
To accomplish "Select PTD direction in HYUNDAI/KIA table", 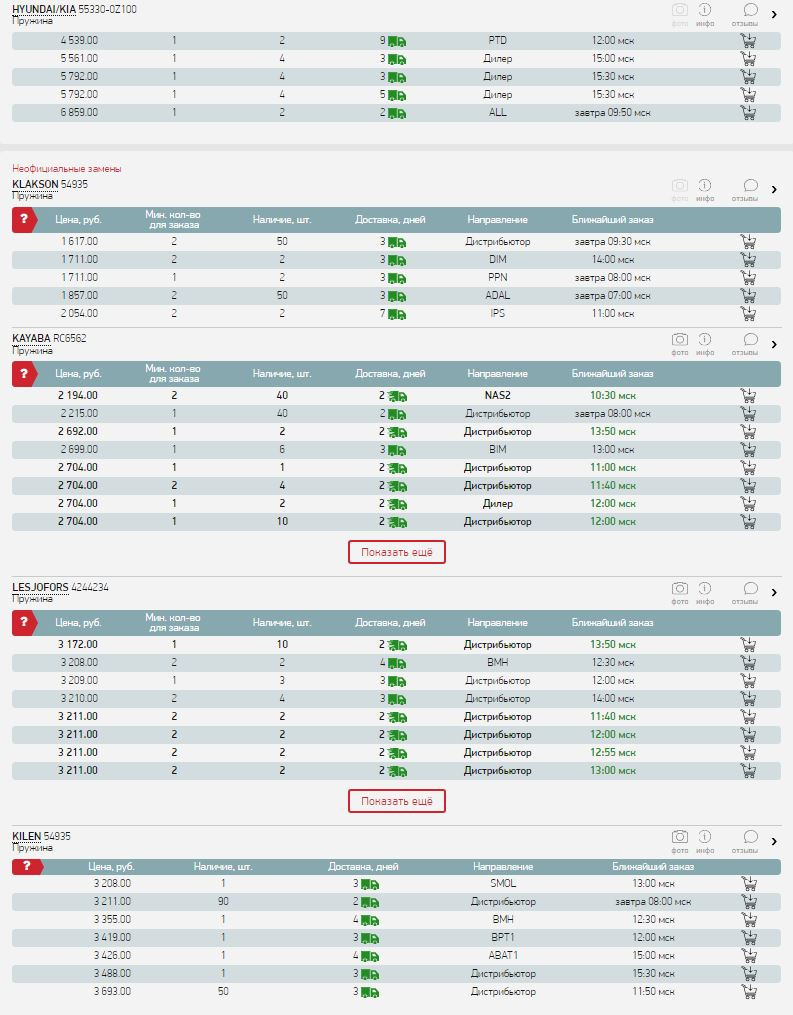I will [x=498, y=41].
